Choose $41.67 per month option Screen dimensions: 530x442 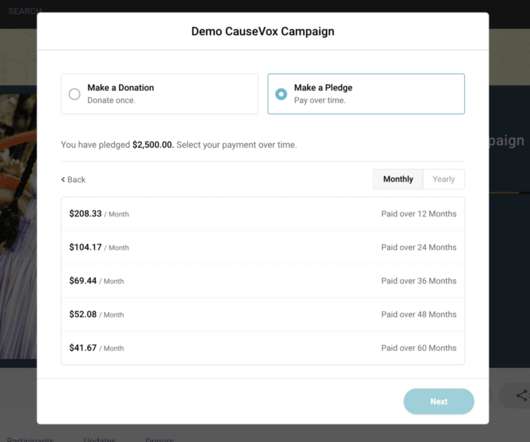click(x=263, y=348)
